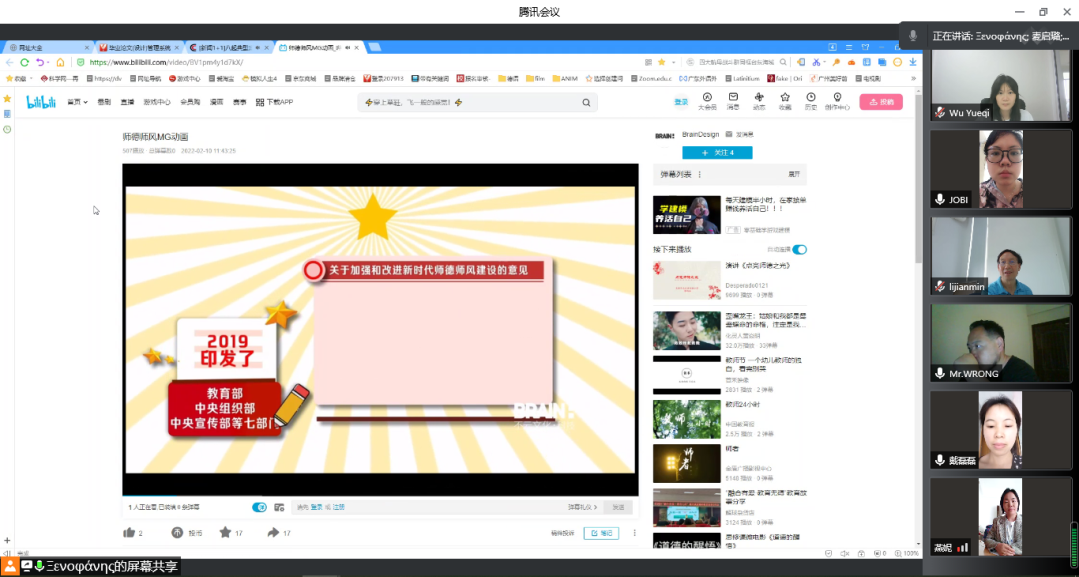1079x577 pixels.
Task: Click the thumbs-up like icon below video
Action: click(x=129, y=532)
